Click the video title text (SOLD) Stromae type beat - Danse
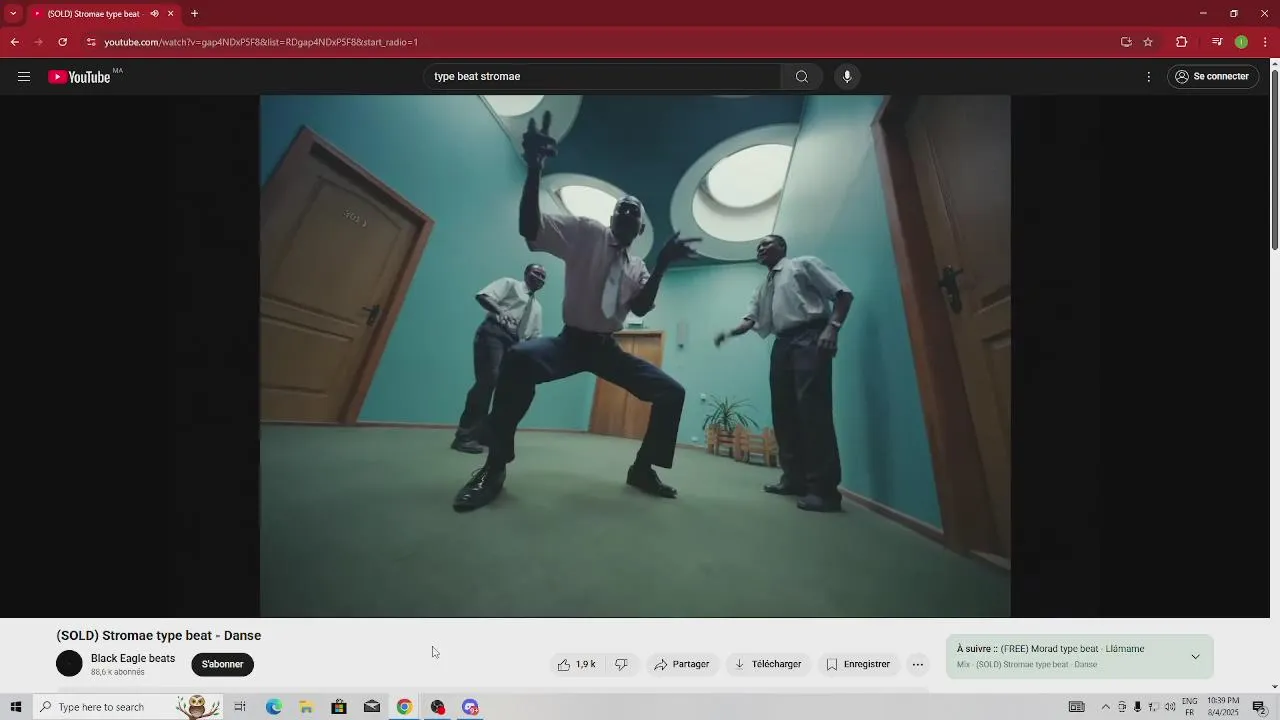 [159, 636]
